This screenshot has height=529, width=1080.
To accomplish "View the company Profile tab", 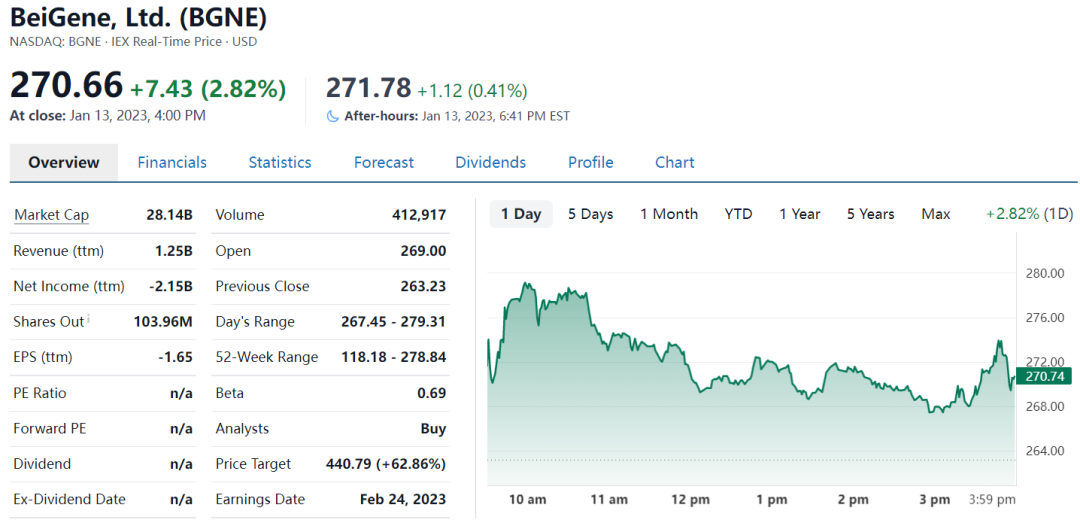I will [x=591, y=162].
